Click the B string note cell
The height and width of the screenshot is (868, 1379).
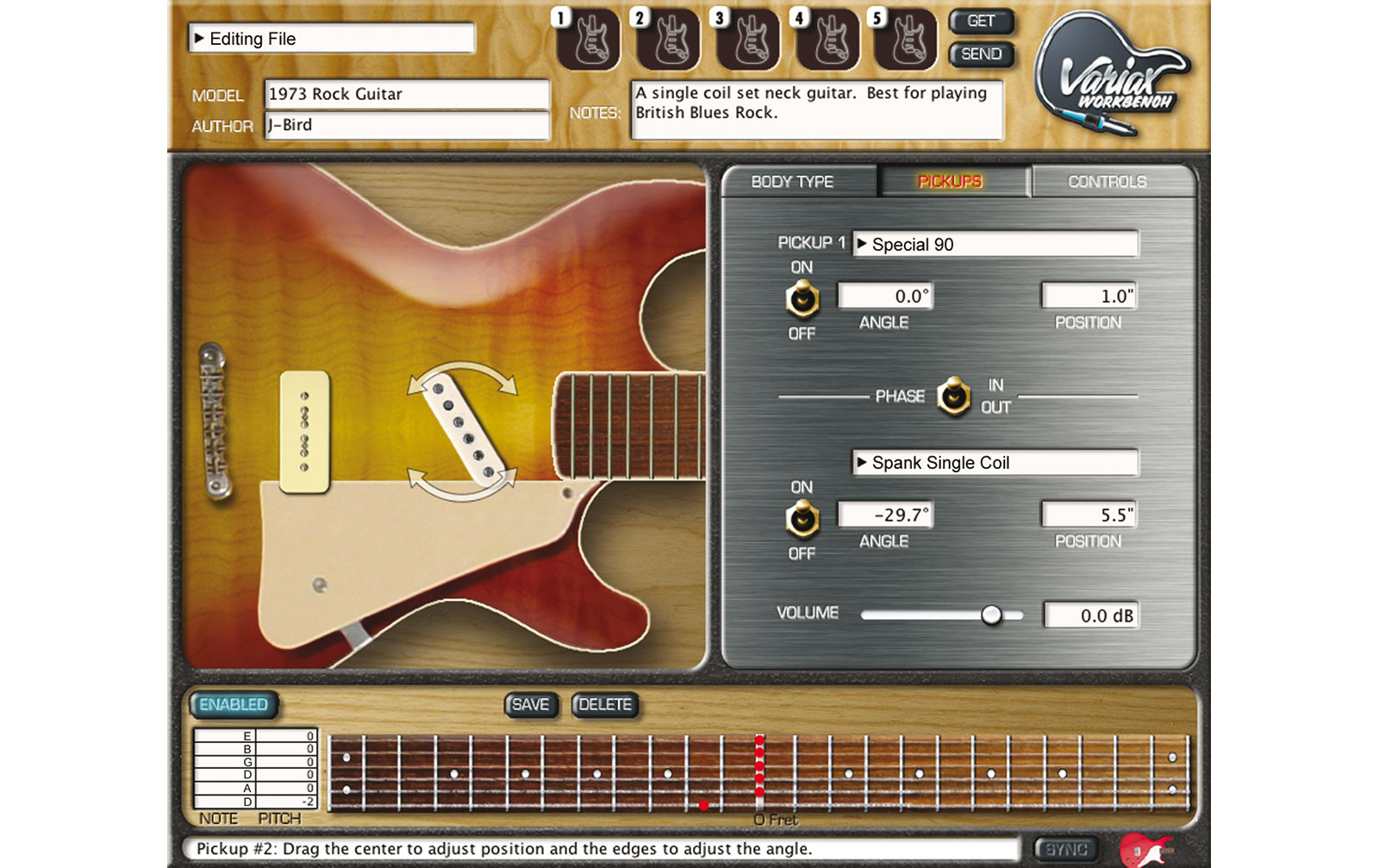click(225, 749)
